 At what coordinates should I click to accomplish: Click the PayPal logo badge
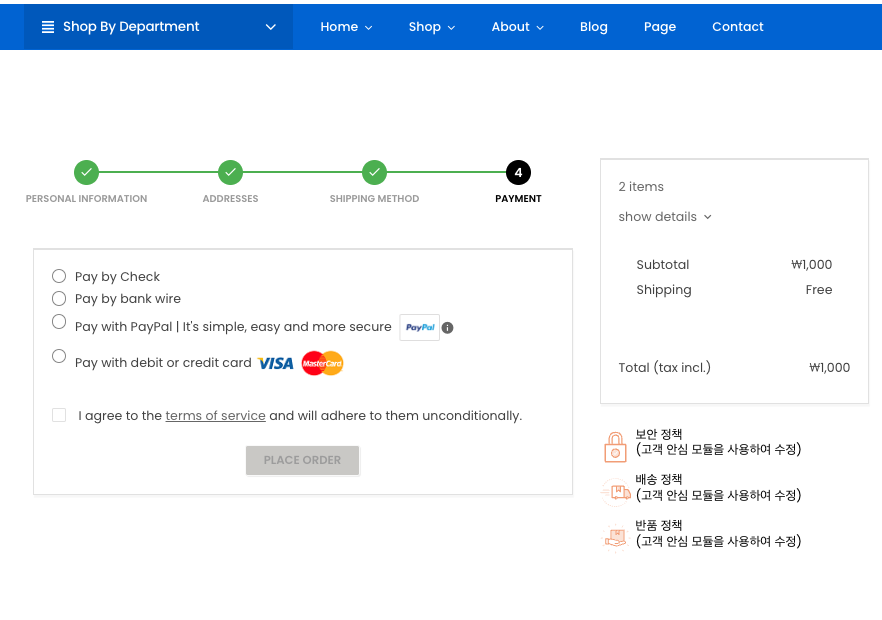[x=420, y=327]
